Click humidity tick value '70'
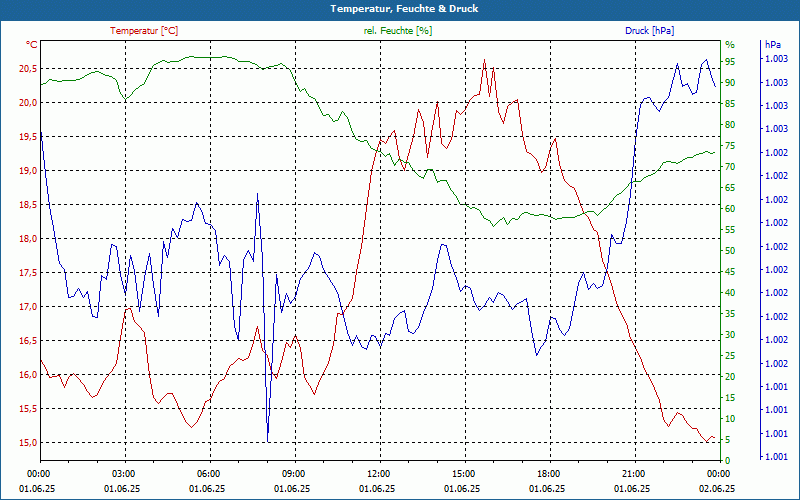The image size is (800, 500). tap(730, 167)
